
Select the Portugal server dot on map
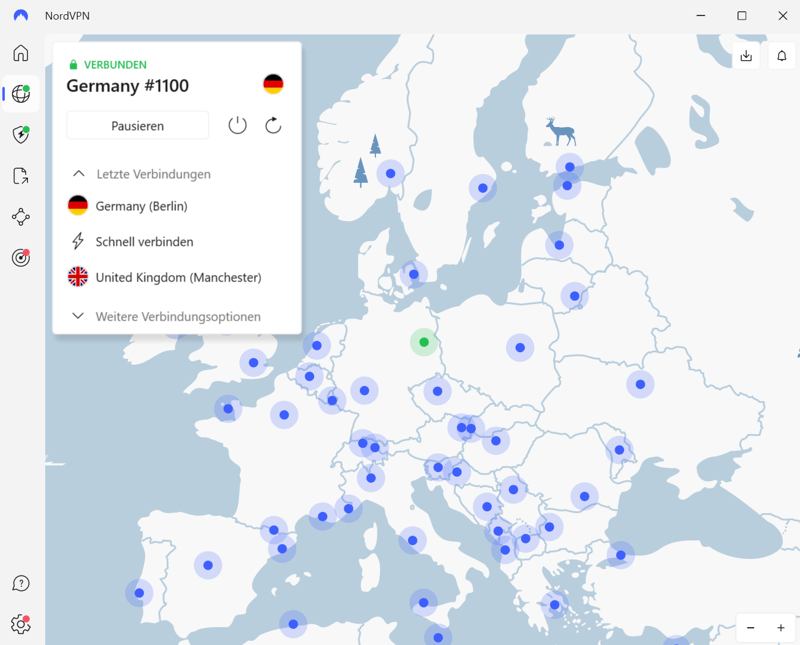pos(139,593)
